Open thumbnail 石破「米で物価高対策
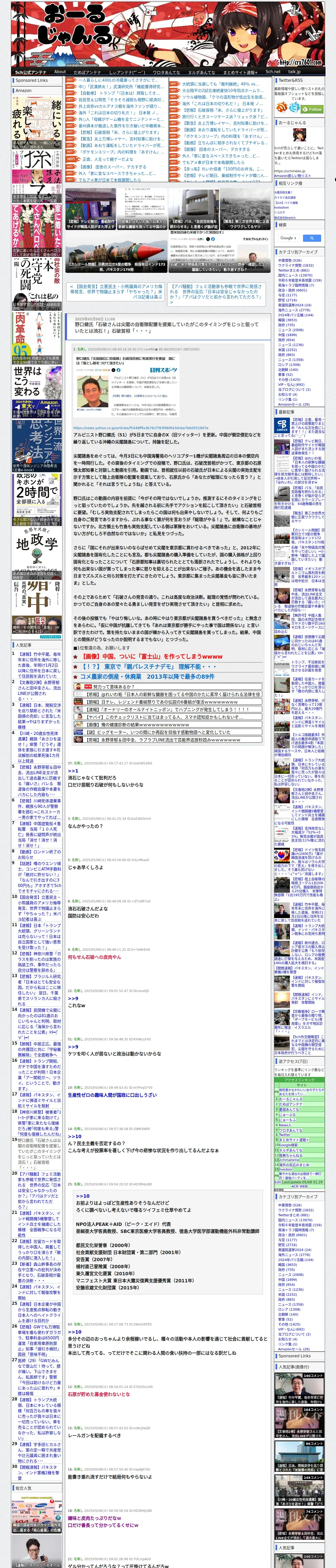 219,251
